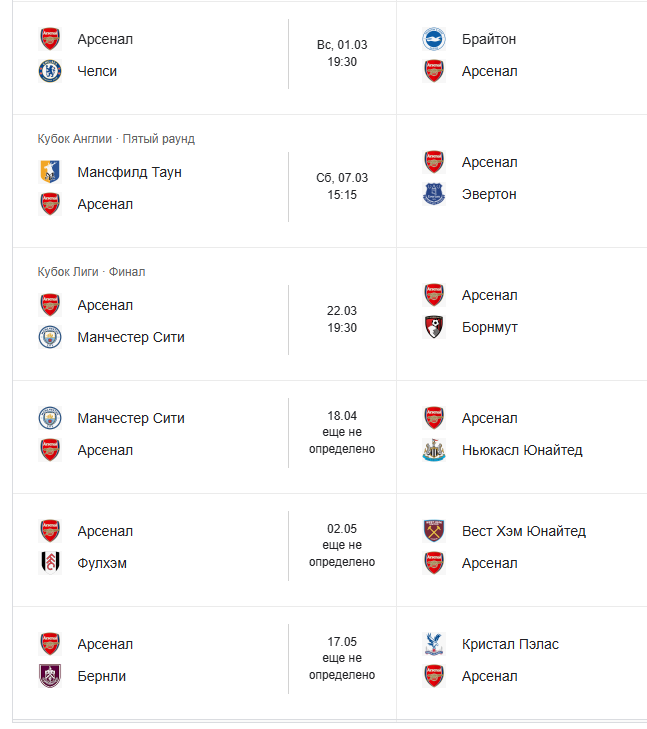Image resolution: width=647 pixels, height=729 pixels.
Task: Select the Bournemouth club crest
Action: point(433,327)
